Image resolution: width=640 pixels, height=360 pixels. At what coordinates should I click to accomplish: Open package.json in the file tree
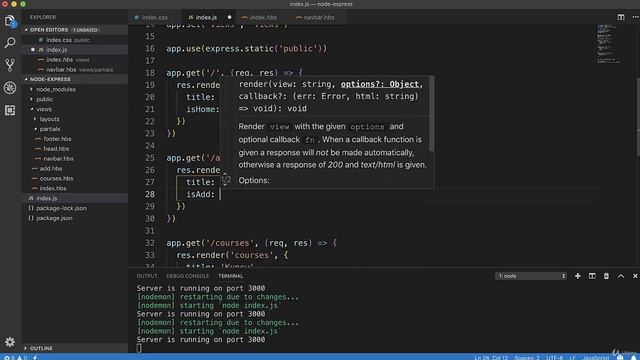click(54, 218)
